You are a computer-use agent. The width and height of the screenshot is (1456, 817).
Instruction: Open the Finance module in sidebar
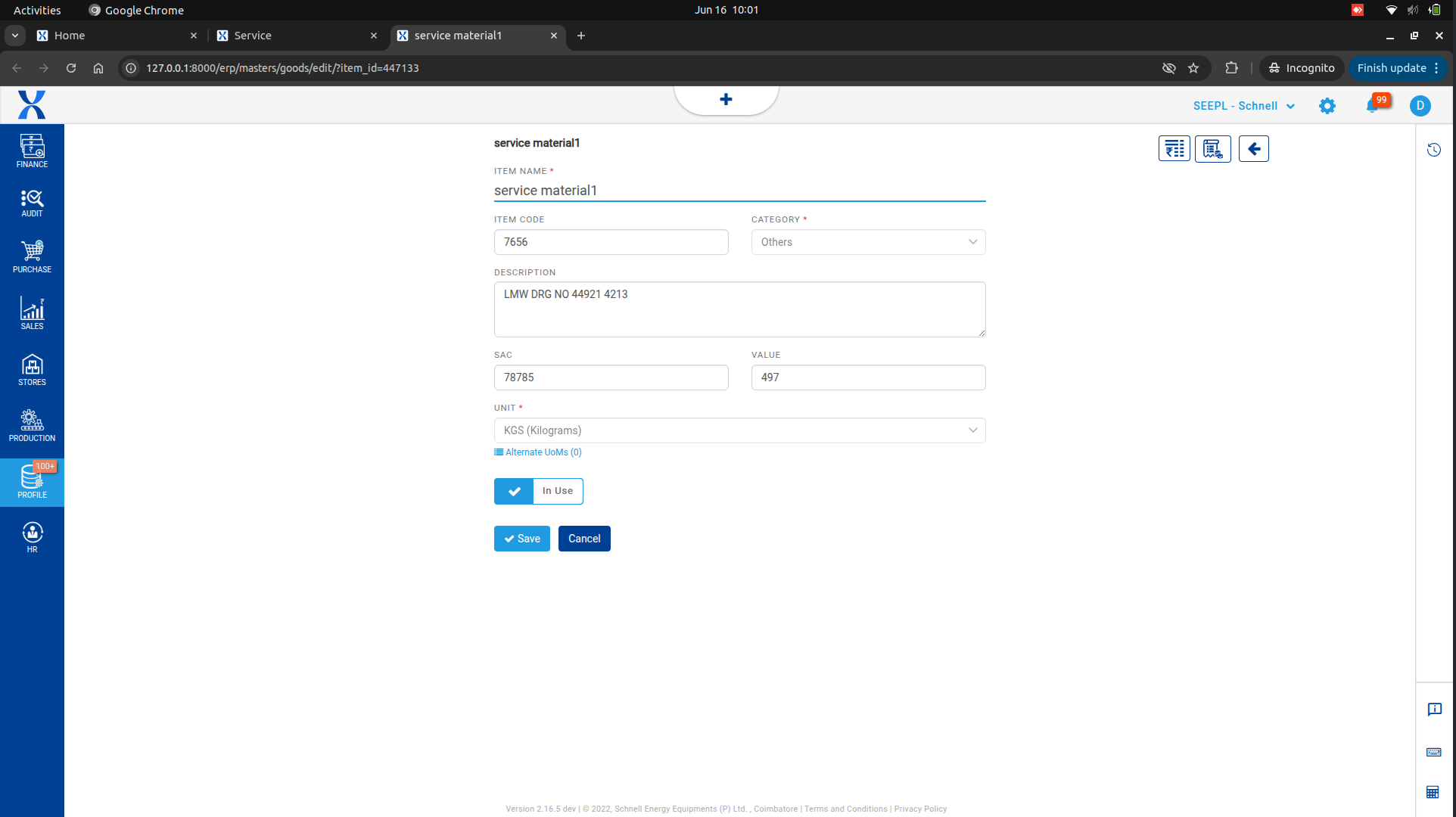pyautogui.click(x=32, y=151)
